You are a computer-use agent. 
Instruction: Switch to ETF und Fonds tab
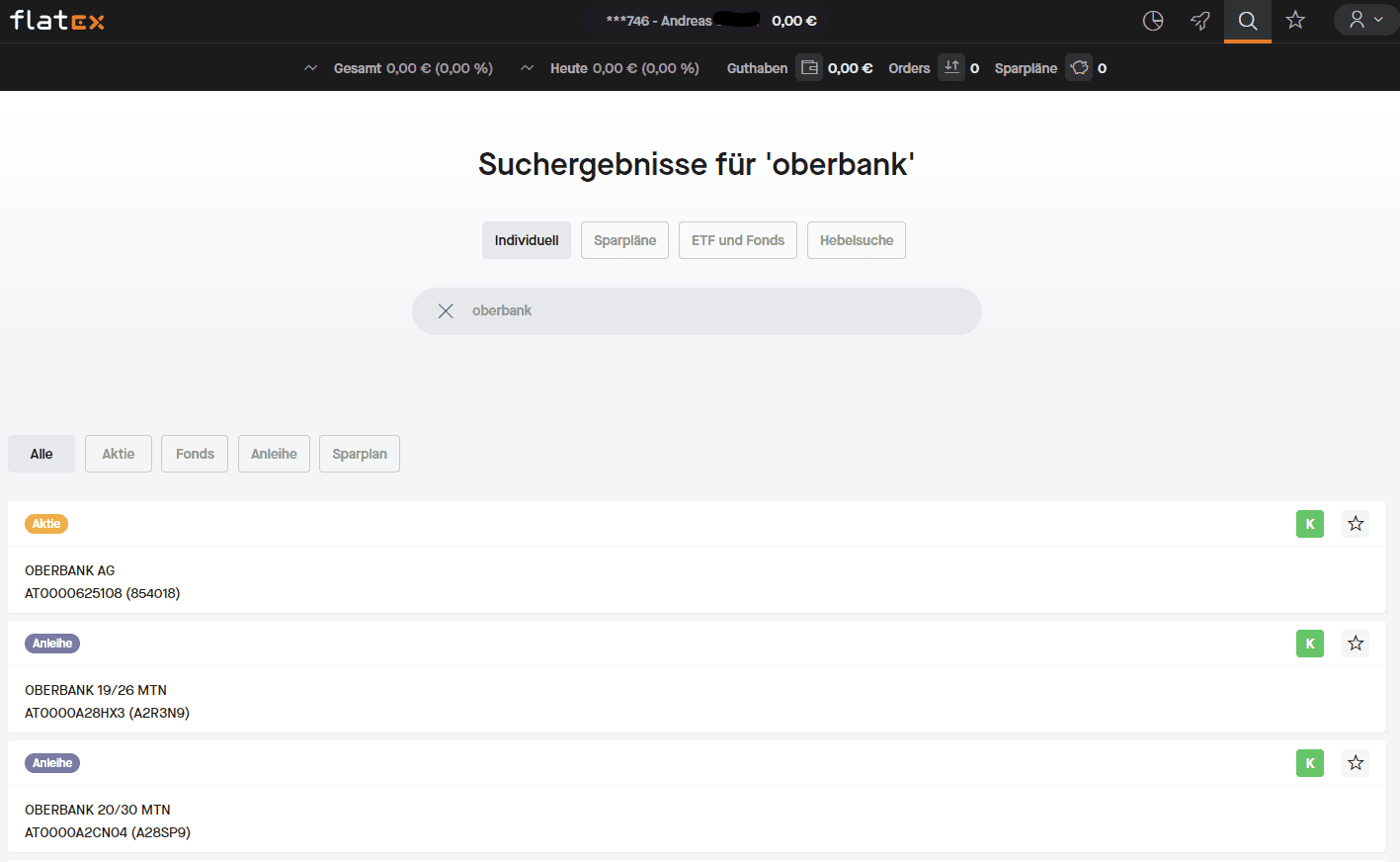click(x=738, y=240)
